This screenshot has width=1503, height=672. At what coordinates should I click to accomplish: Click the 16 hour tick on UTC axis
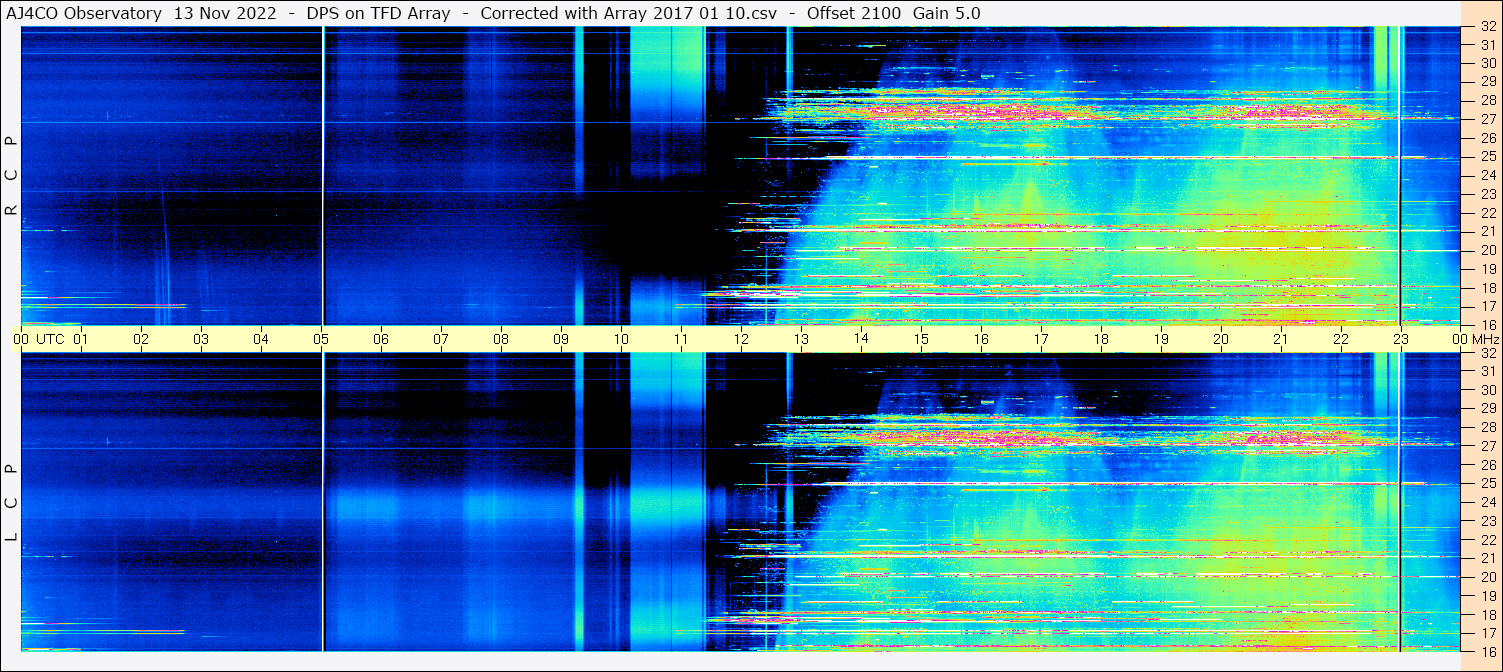coord(981,339)
